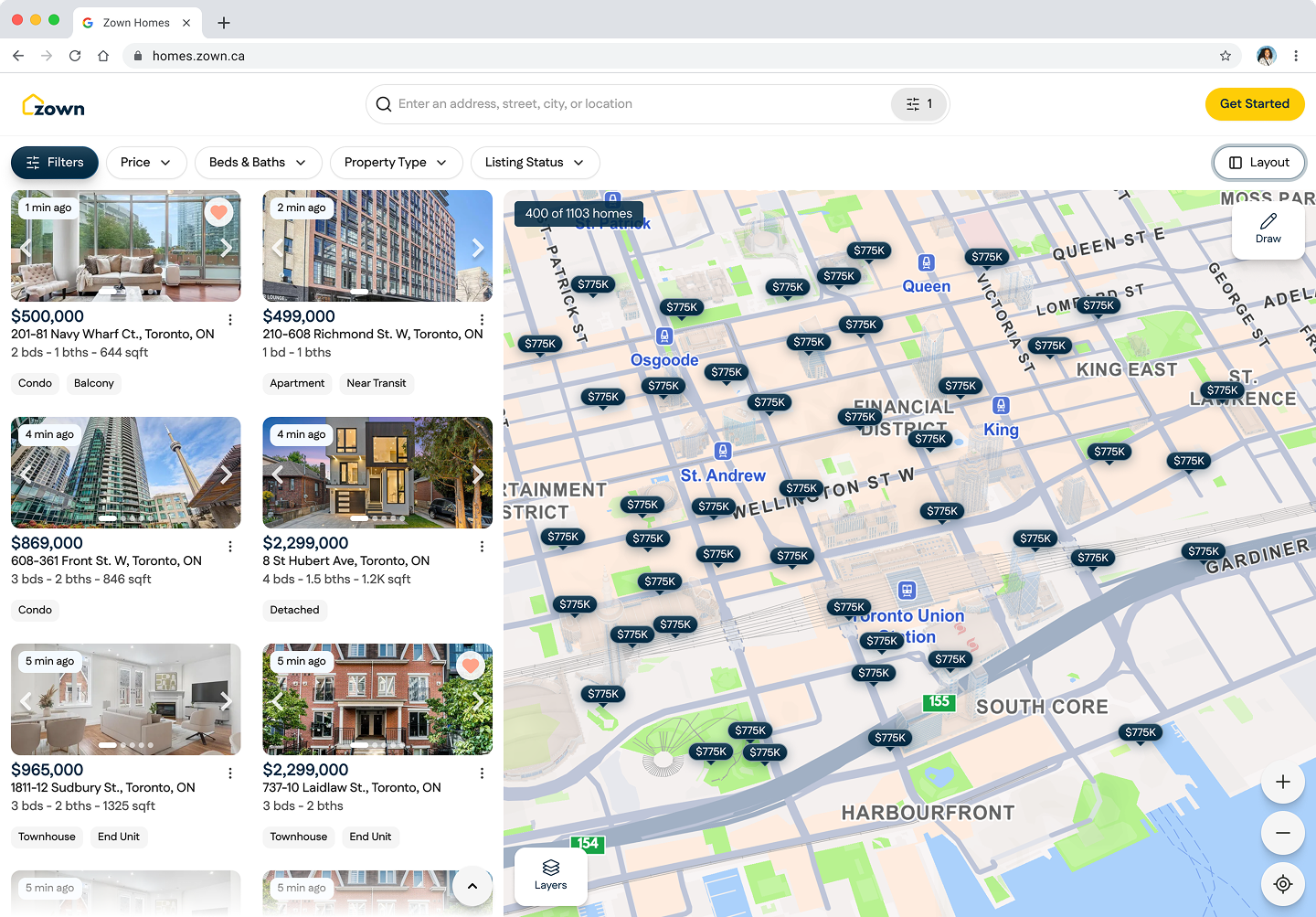
Task: Close the Zown Homes tab
Action: [186, 23]
